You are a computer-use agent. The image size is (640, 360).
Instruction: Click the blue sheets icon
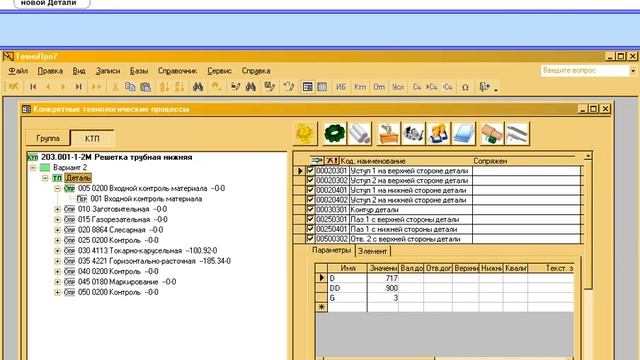(464, 133)
